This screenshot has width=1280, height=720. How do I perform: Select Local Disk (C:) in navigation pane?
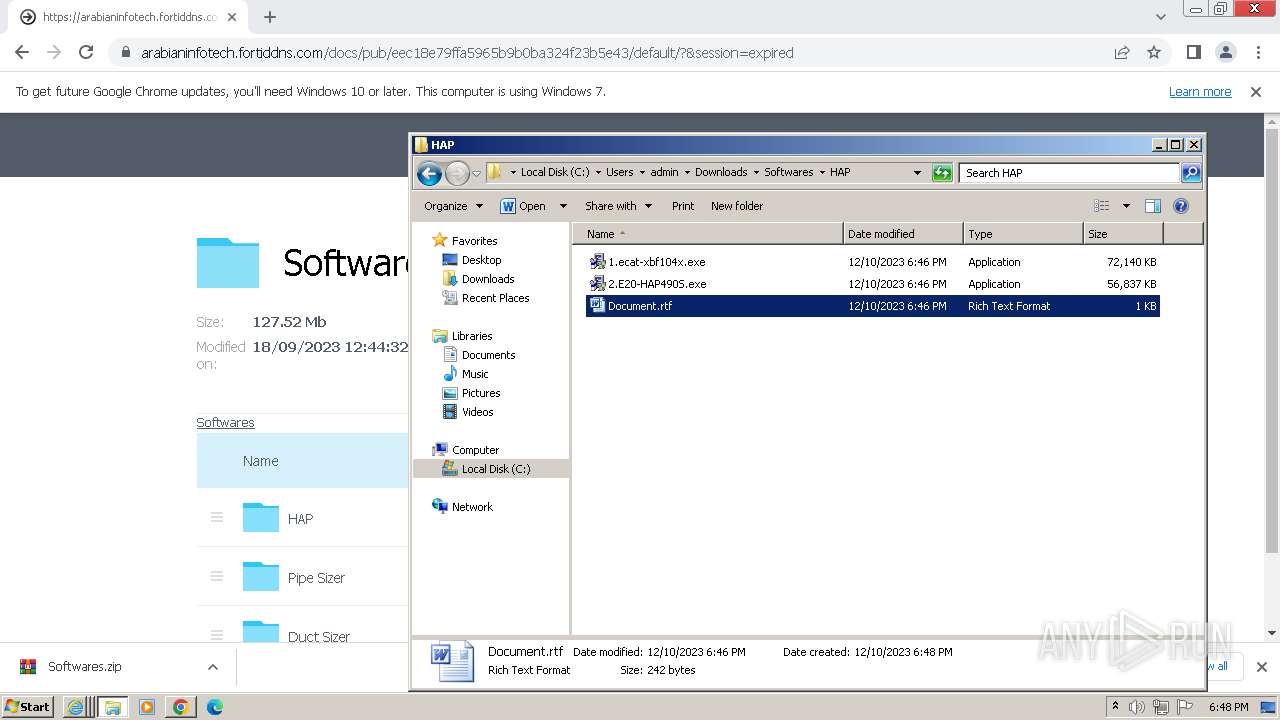pos(495,469)
